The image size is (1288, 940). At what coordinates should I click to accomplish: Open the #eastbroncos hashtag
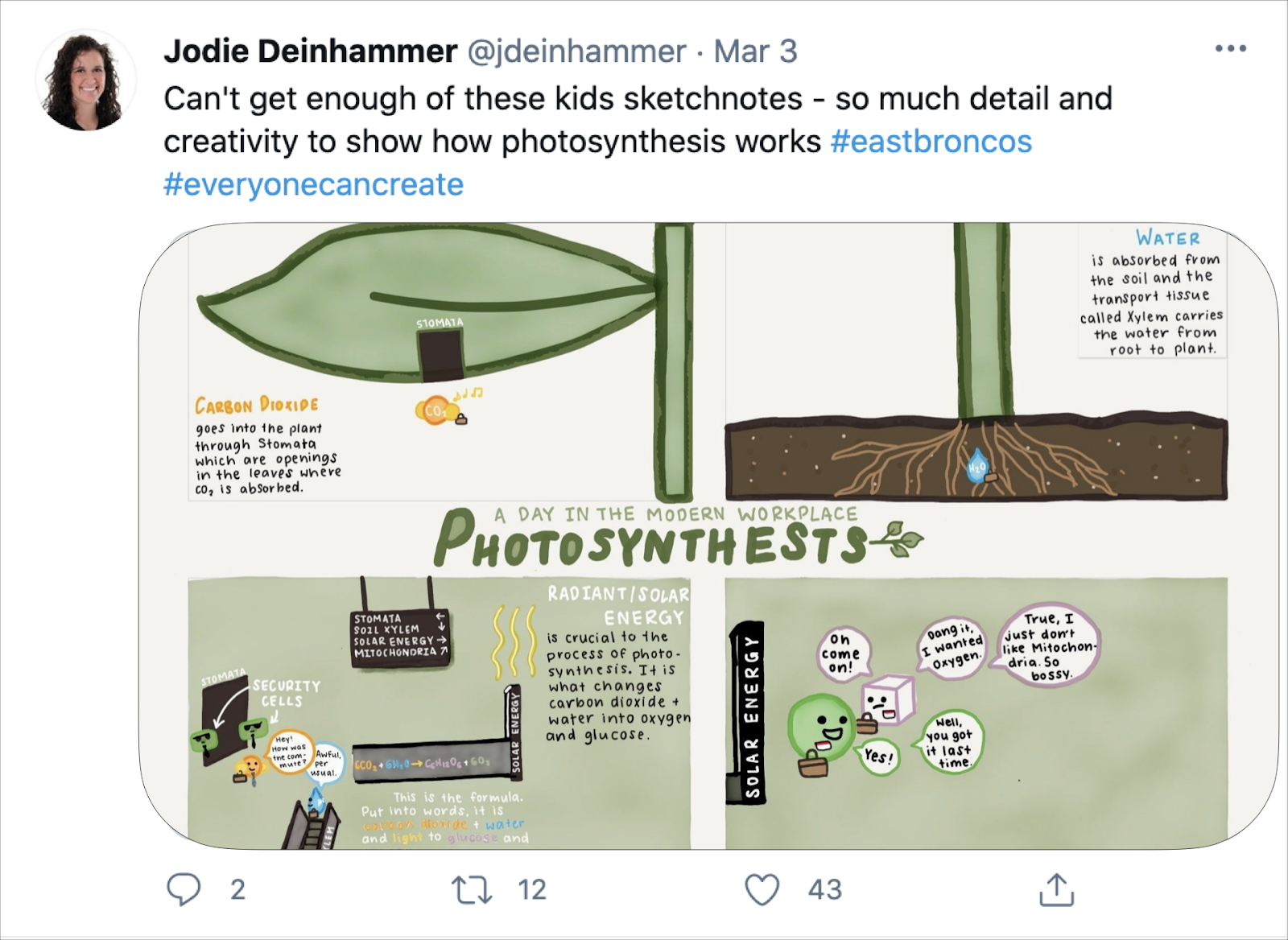click(x=931, y=142)
